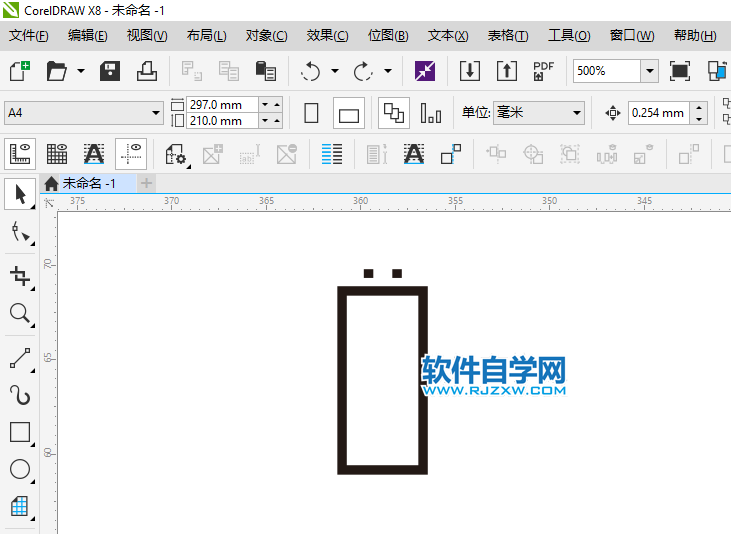Image resolution: width=731 pixels, height=534 pixels.
Task: Open the 编辑(E) menu
Action: click(87, 35)
